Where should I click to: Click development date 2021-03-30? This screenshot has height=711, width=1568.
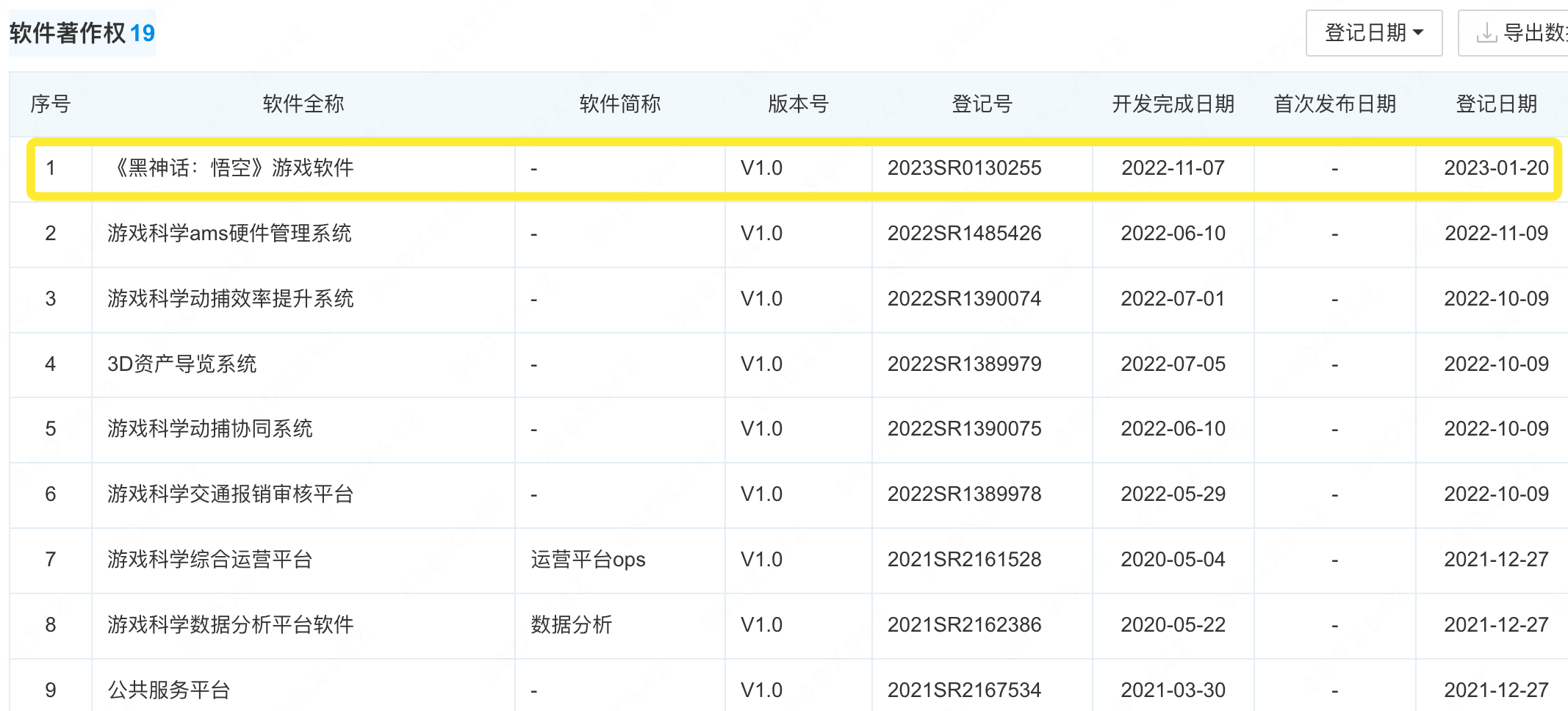coord(1173,690)
